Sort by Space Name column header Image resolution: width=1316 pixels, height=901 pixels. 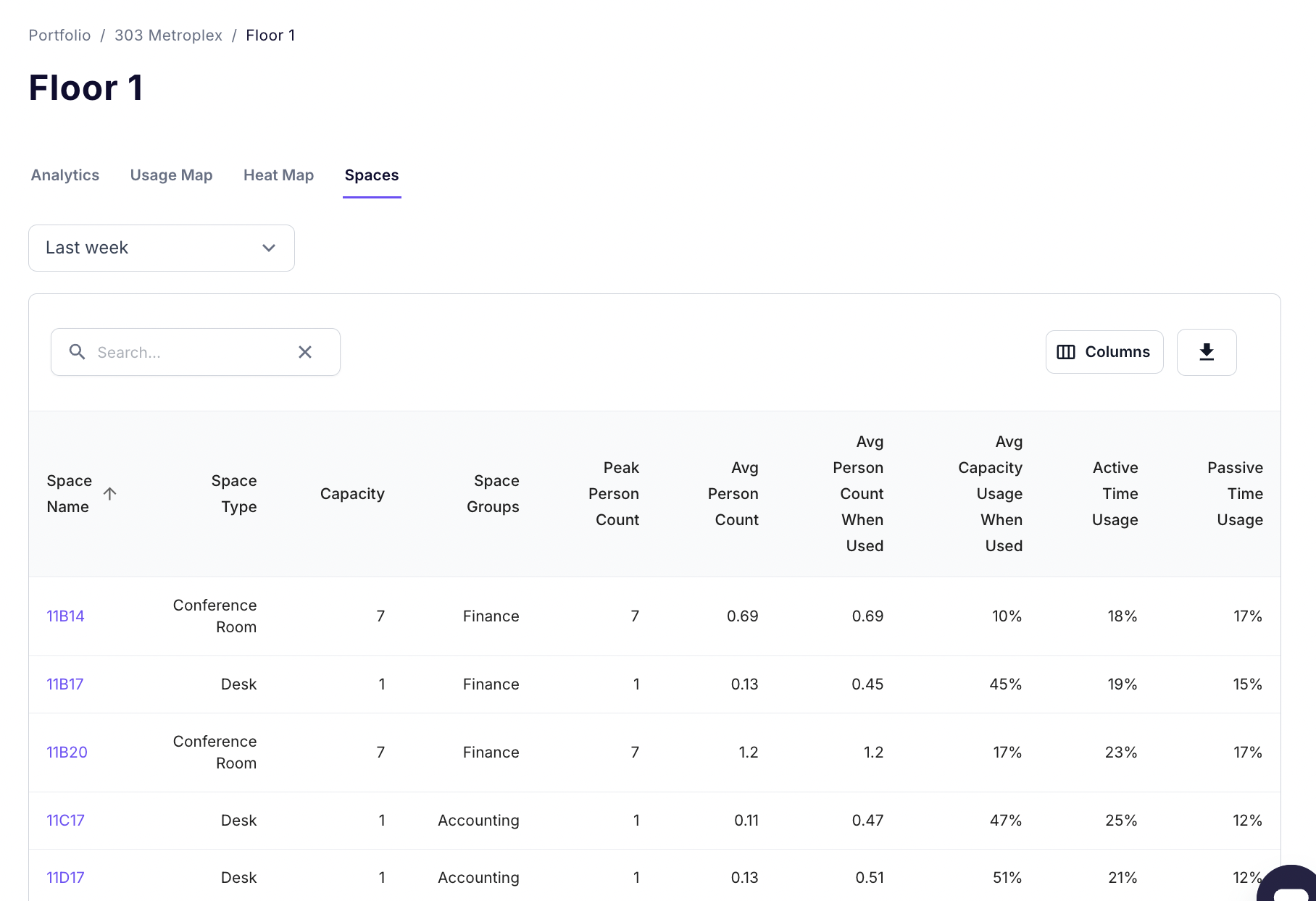[x=70, y=494]
